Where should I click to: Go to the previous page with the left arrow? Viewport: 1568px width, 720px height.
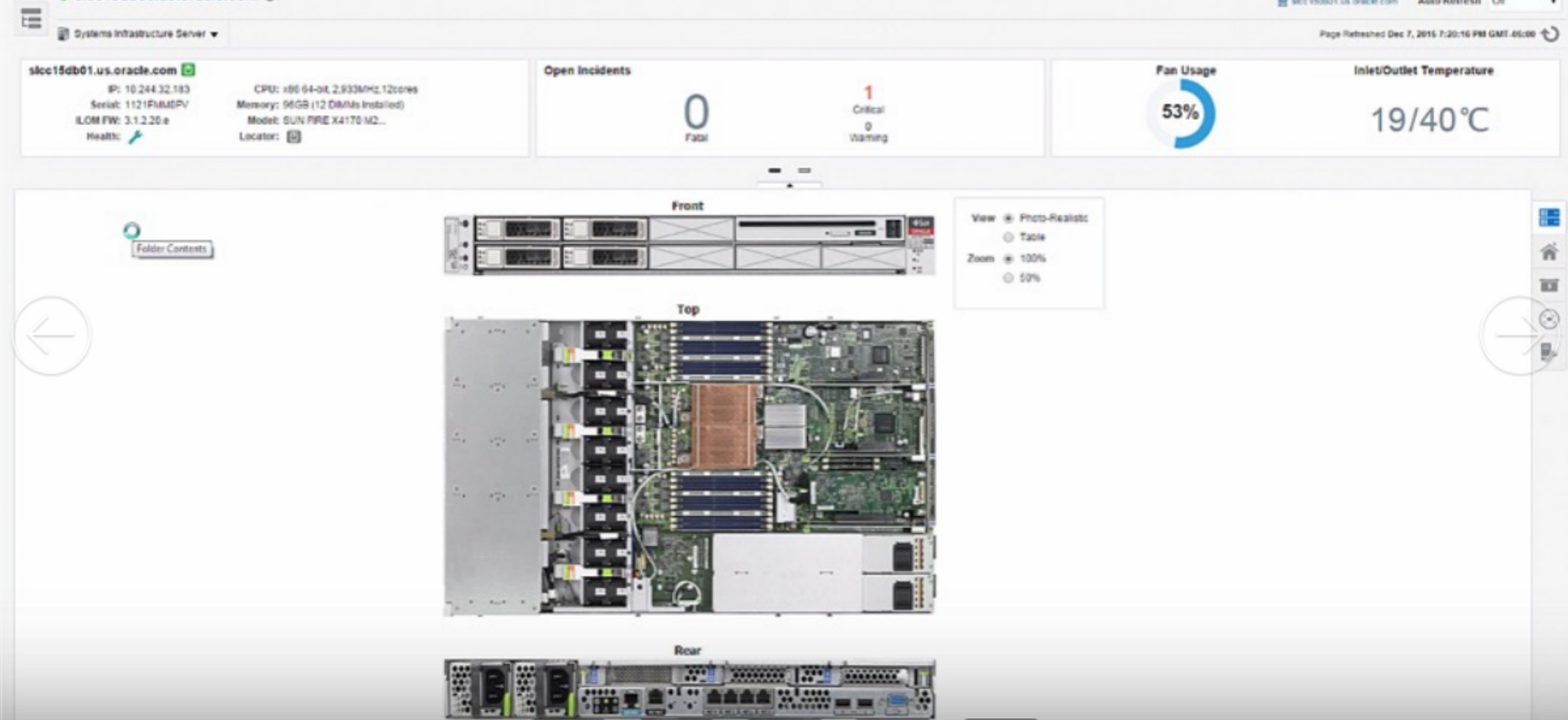point(52,336)
